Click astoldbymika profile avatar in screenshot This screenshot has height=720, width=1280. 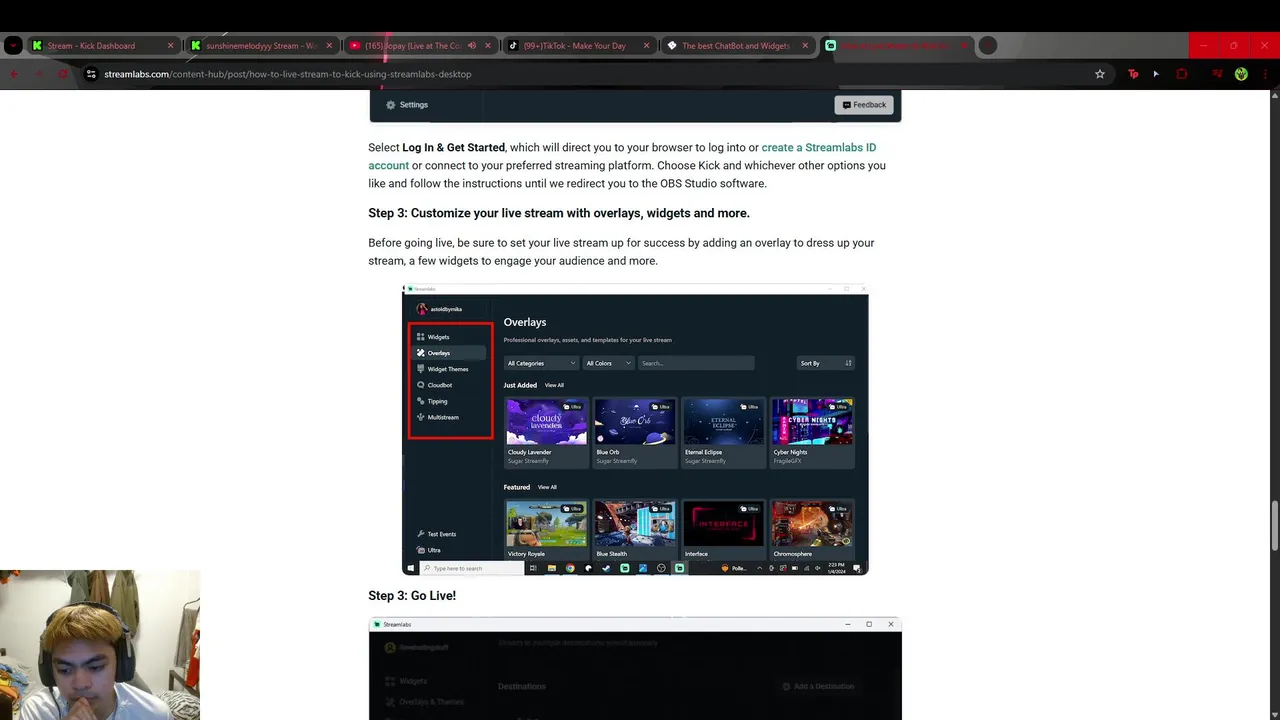coord(422,309)
